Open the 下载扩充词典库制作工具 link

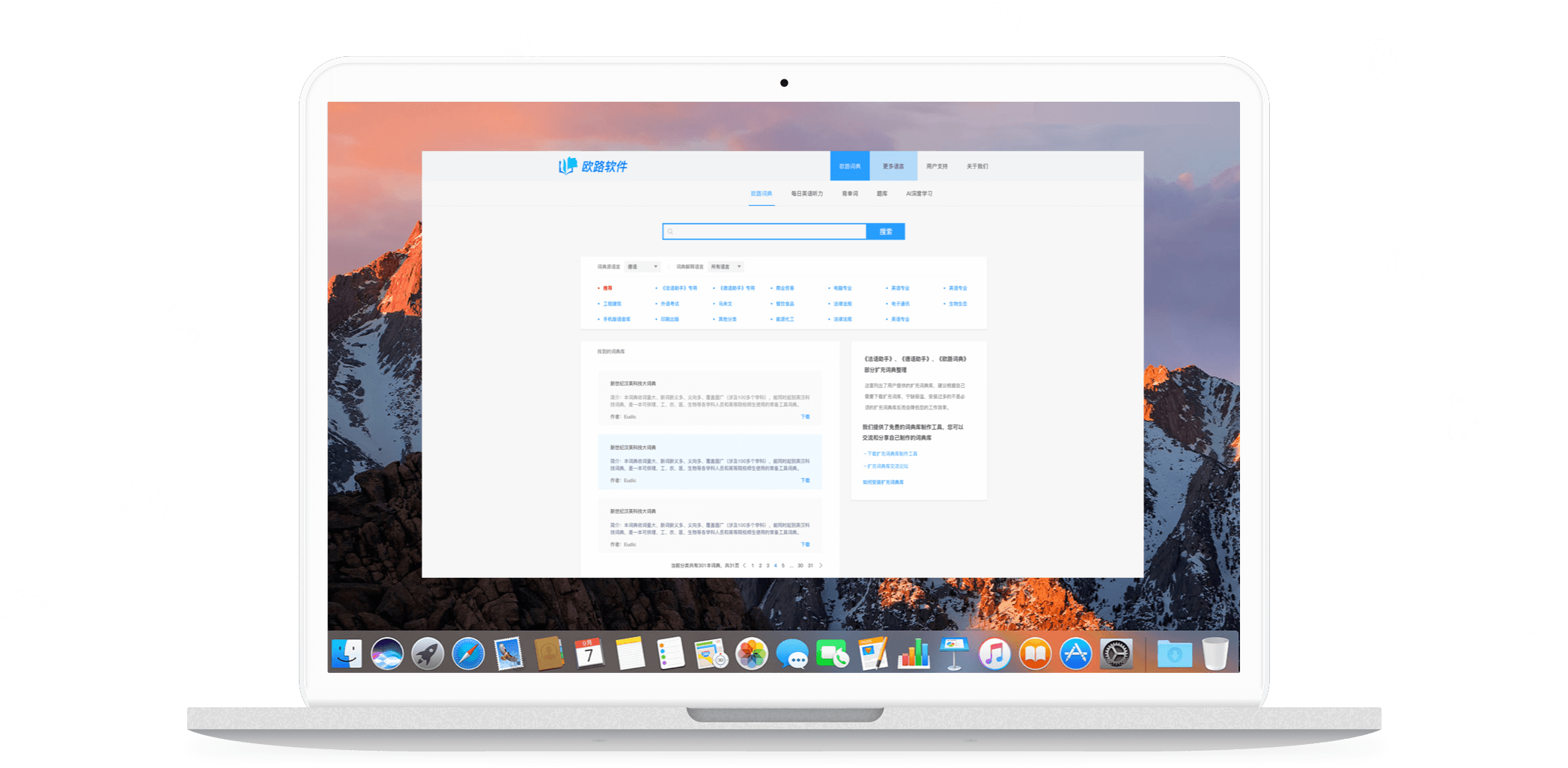890,454
